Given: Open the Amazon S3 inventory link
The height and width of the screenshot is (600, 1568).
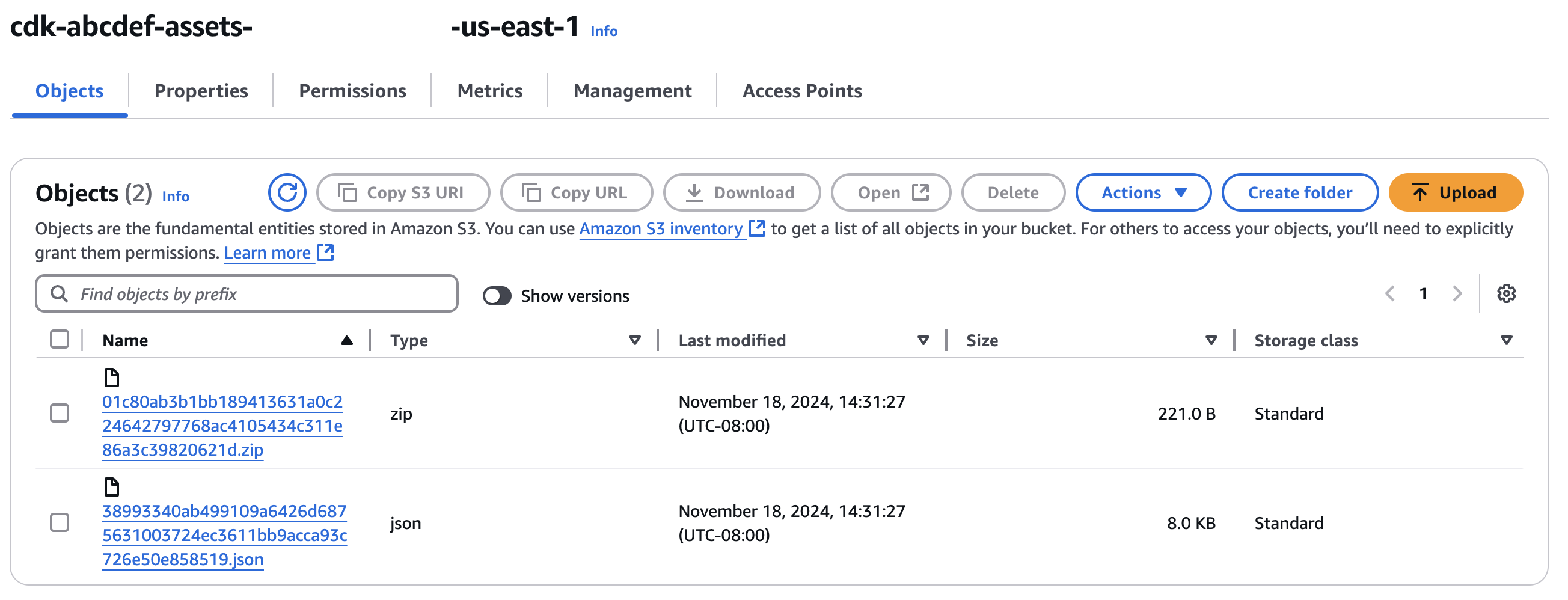Looking at the screenshot, I should tap(661, 229).
